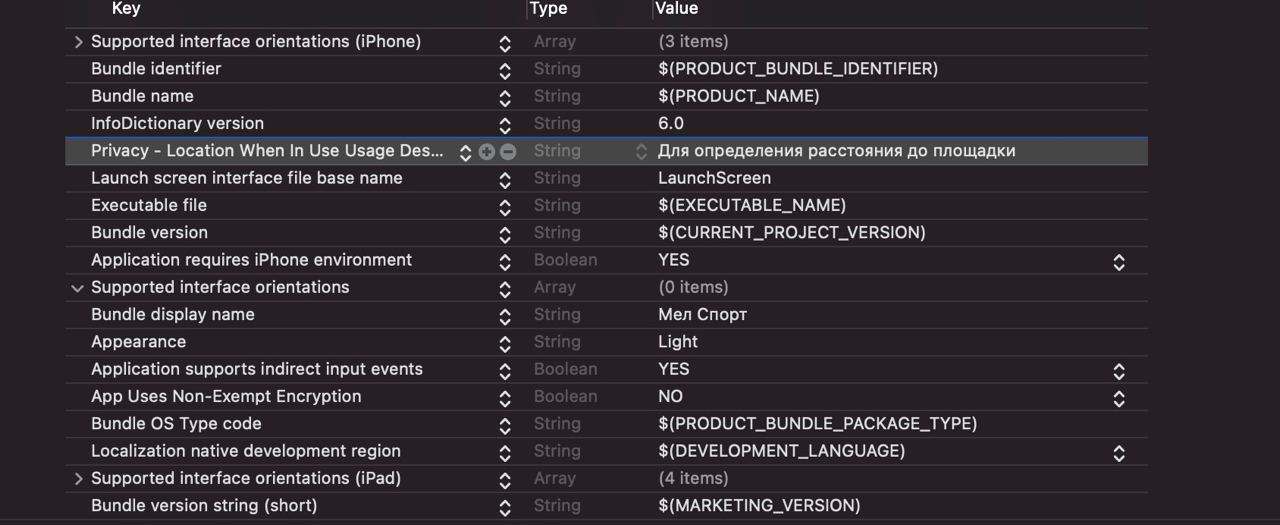1280x525 pixels.
Task: Open key stepper for Launch screen row
Action: click(505, 180)
